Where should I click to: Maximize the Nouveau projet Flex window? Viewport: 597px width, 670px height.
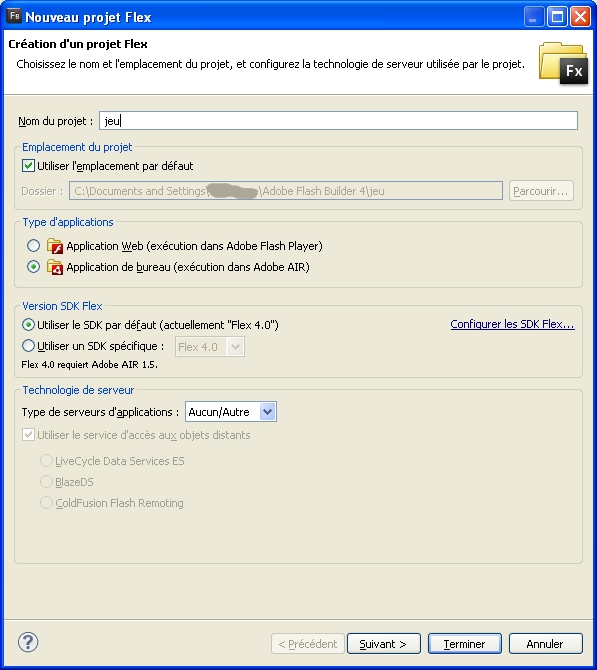tap(557, 17)
